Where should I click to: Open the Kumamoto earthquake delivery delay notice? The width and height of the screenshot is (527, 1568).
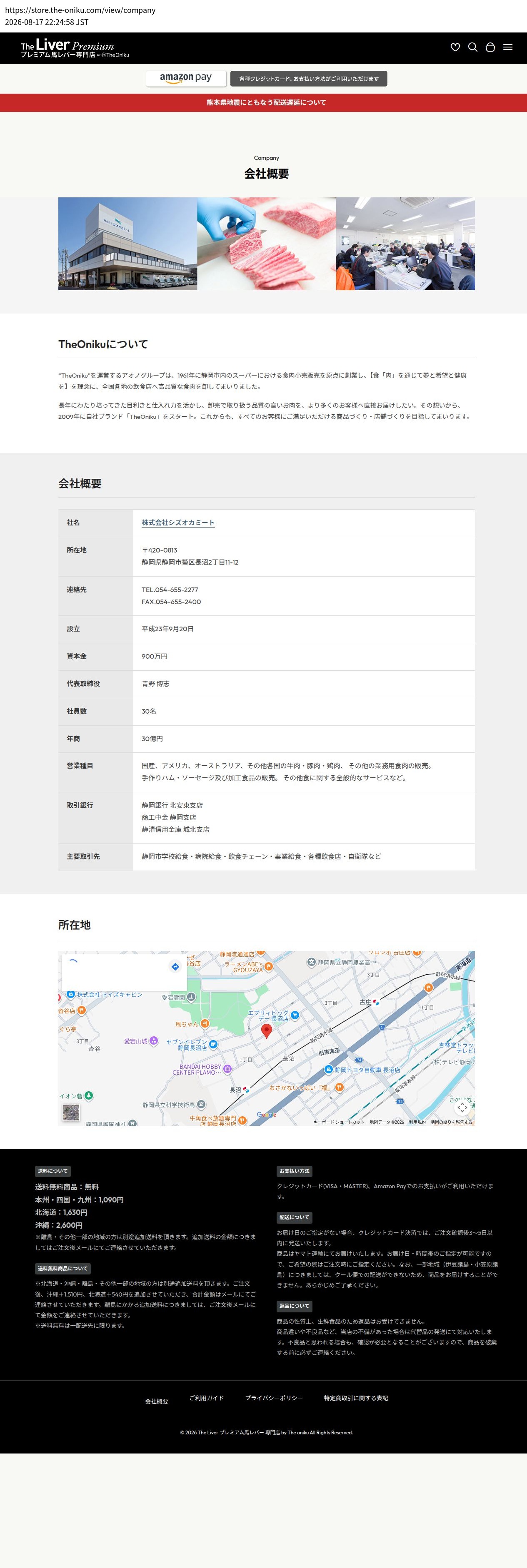[266, 102]
